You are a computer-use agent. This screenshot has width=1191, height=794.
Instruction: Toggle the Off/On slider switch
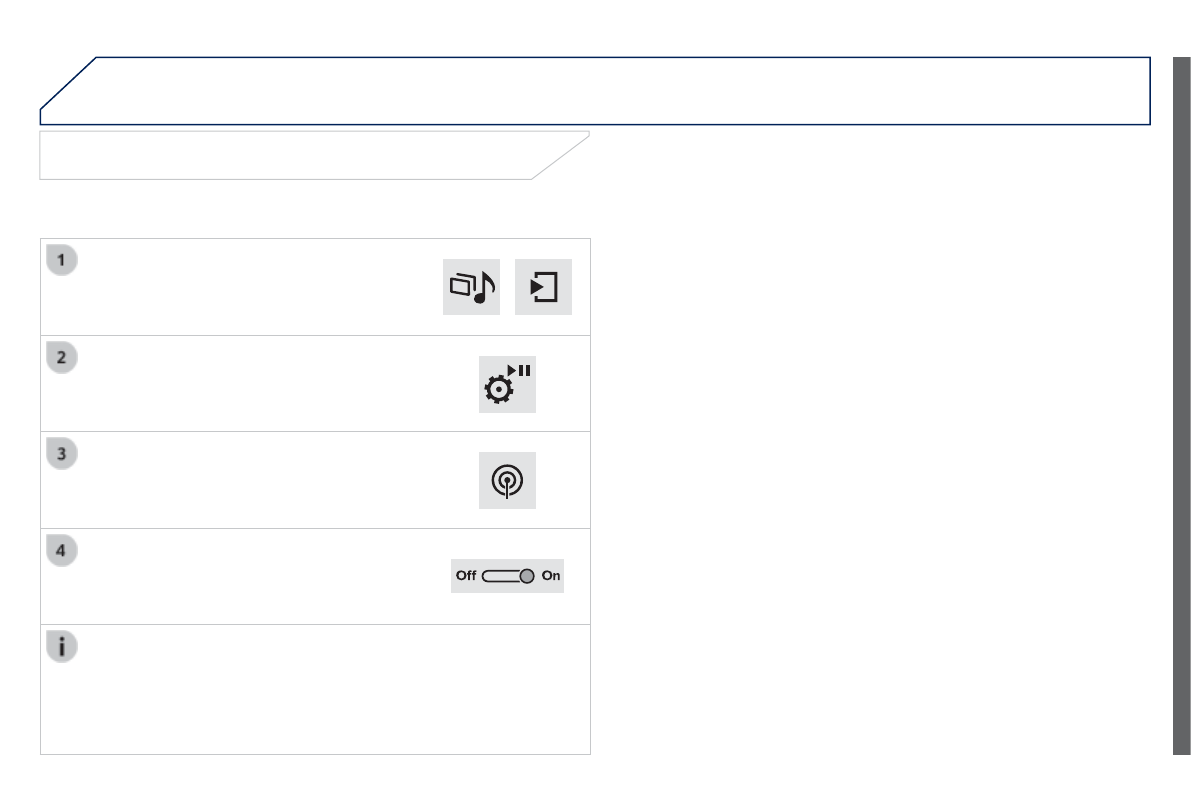(508, 576)
